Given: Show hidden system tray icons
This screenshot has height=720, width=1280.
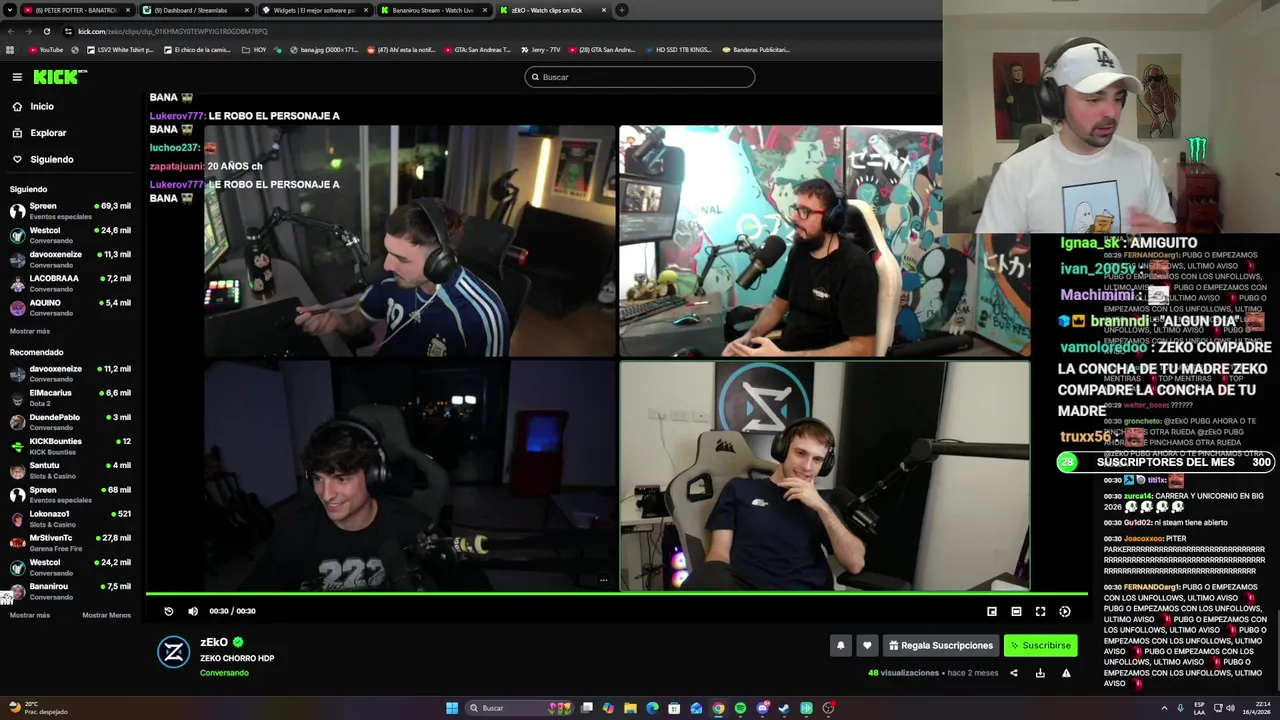Looking at the screenshot, I should point(1164,708).
